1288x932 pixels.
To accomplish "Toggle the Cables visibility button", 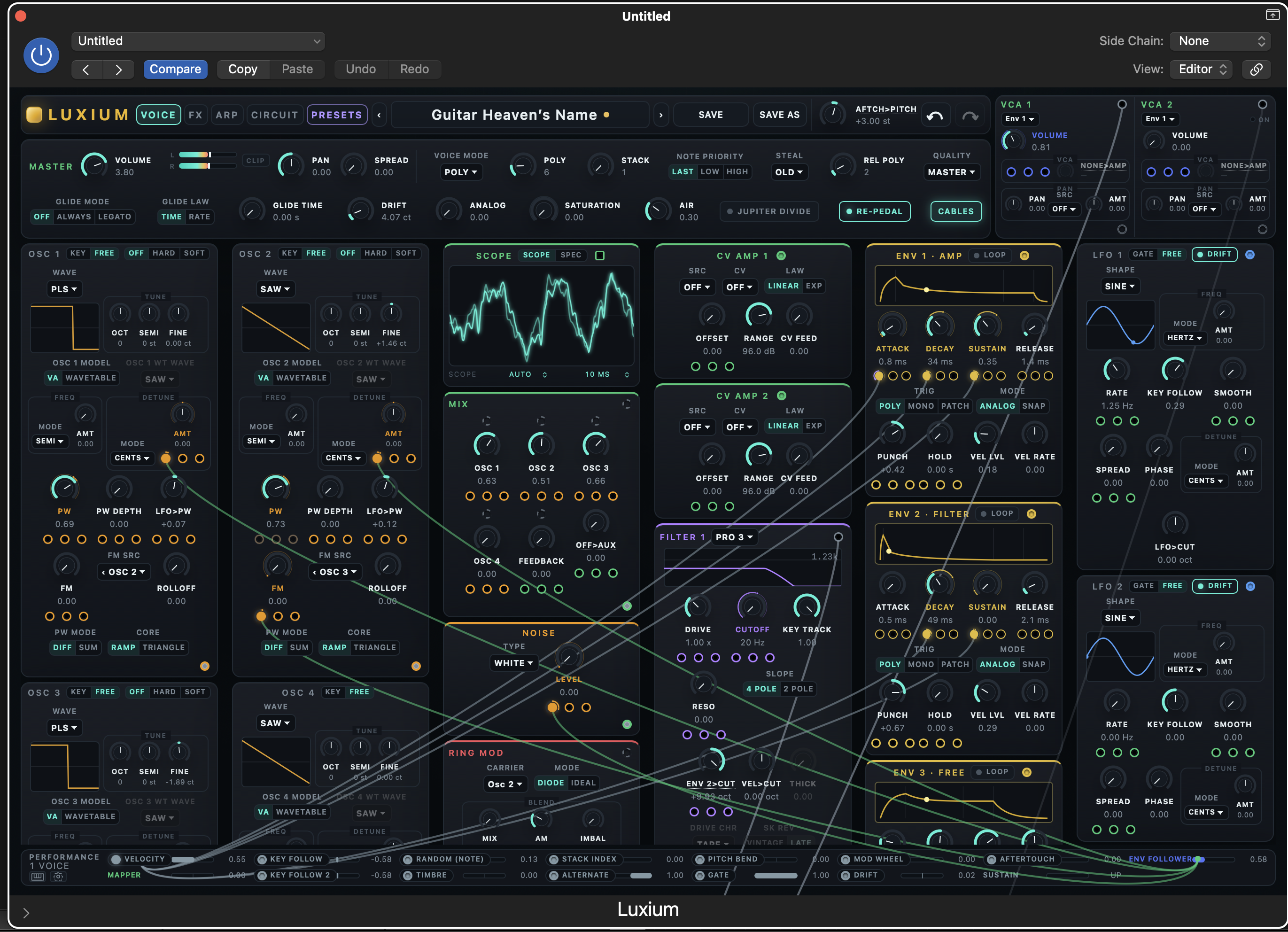I will (x=955, y=211).
